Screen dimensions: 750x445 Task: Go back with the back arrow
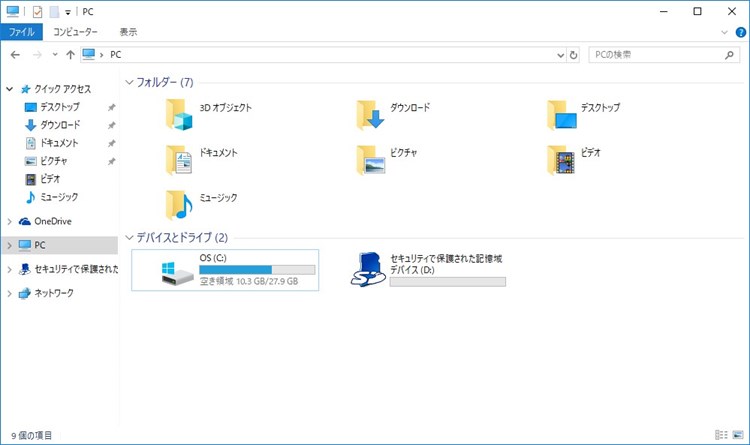point(15,55)
